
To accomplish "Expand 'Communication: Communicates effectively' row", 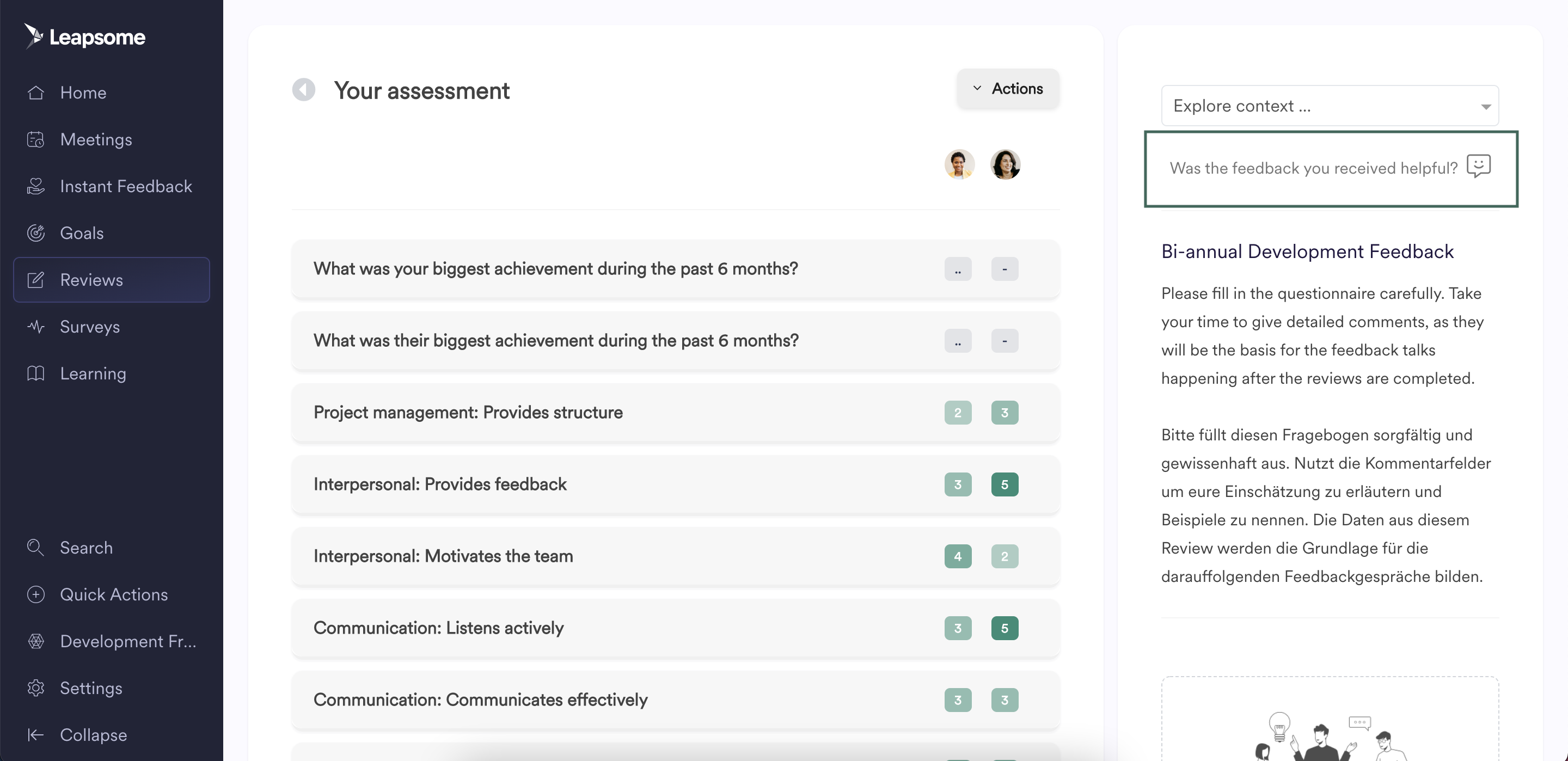I will (676, 699).
